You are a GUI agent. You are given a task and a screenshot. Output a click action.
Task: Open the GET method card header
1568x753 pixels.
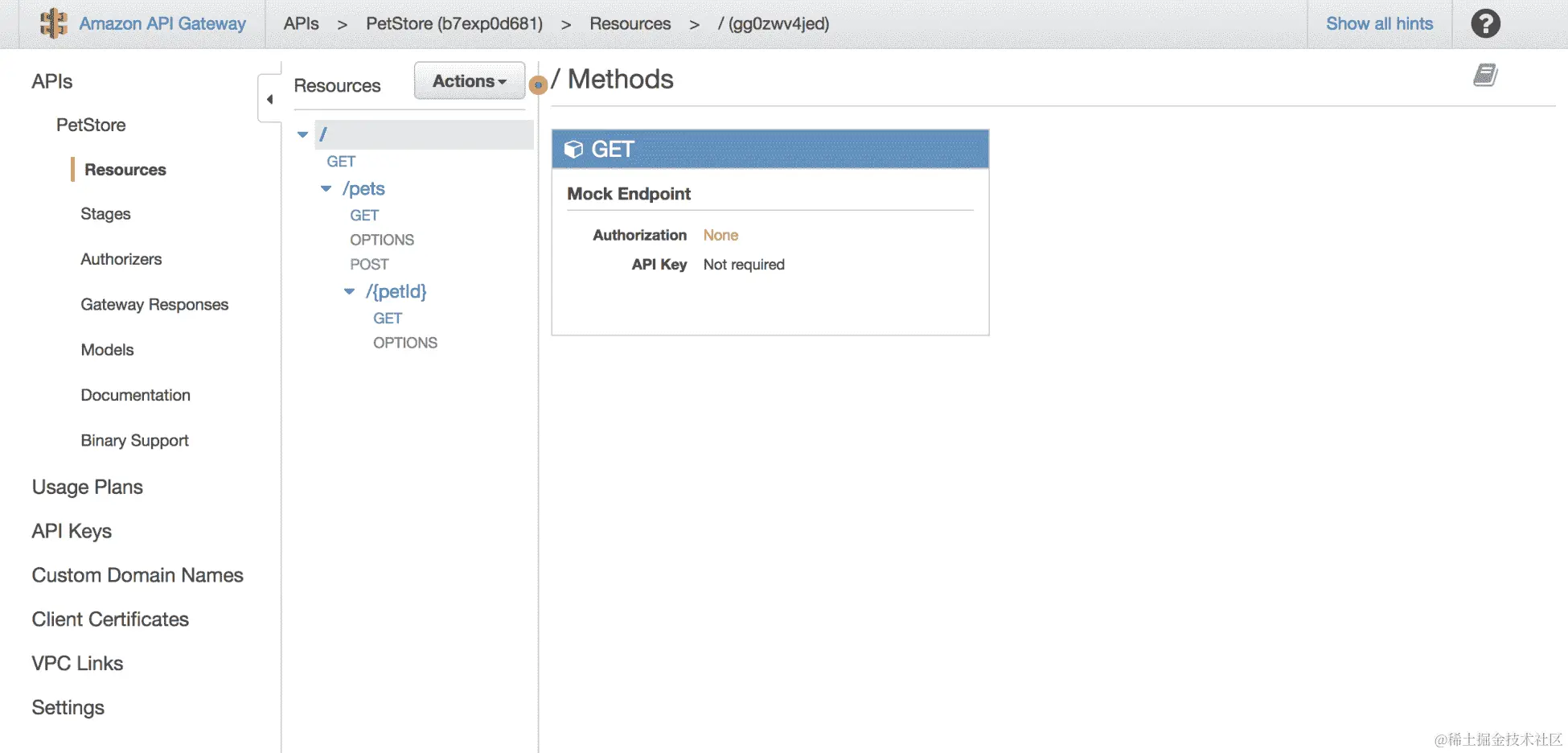coord(770,149)
